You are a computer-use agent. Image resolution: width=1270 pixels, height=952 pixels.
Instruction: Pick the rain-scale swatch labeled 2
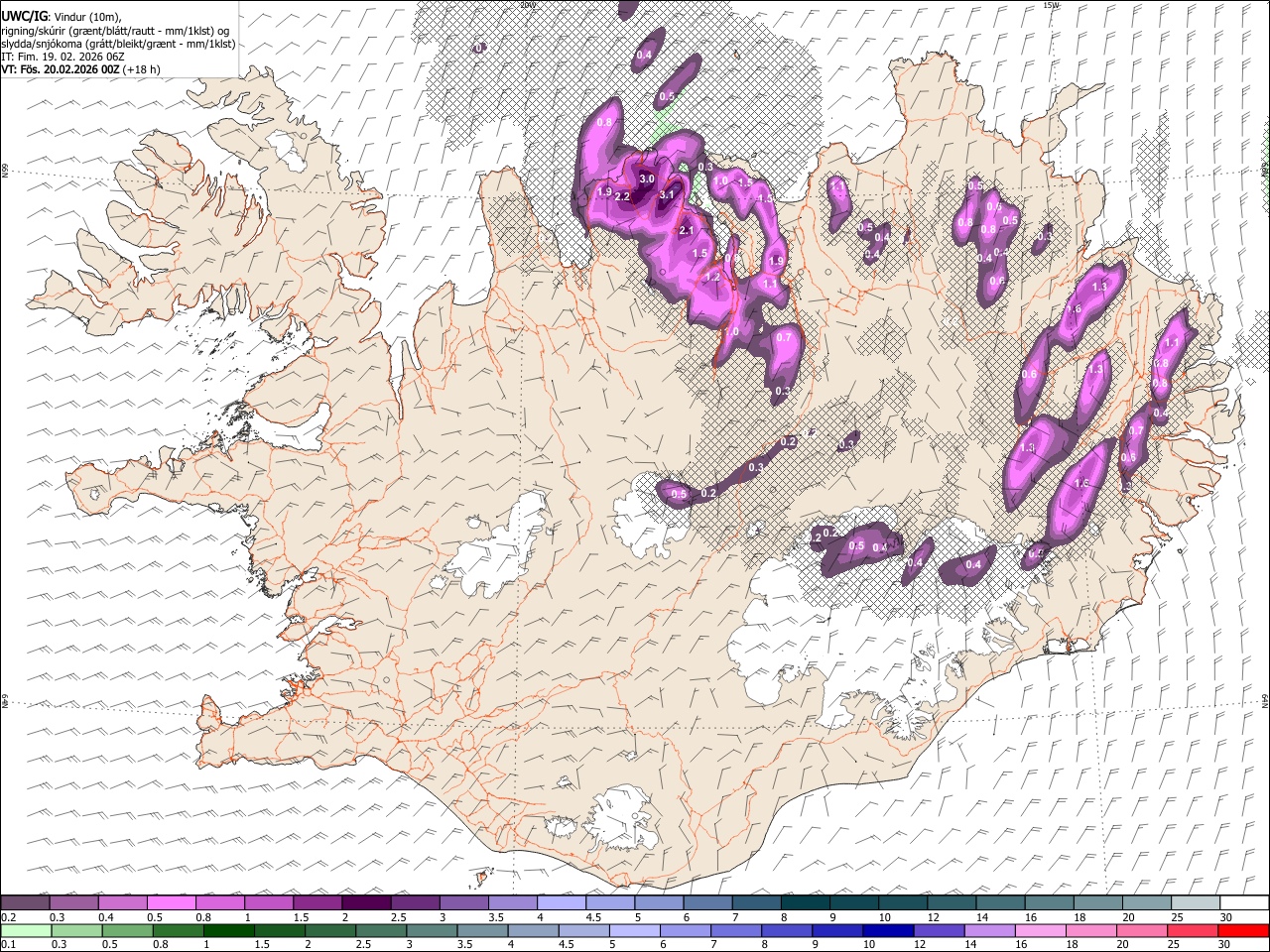click(x=330, y=930)
